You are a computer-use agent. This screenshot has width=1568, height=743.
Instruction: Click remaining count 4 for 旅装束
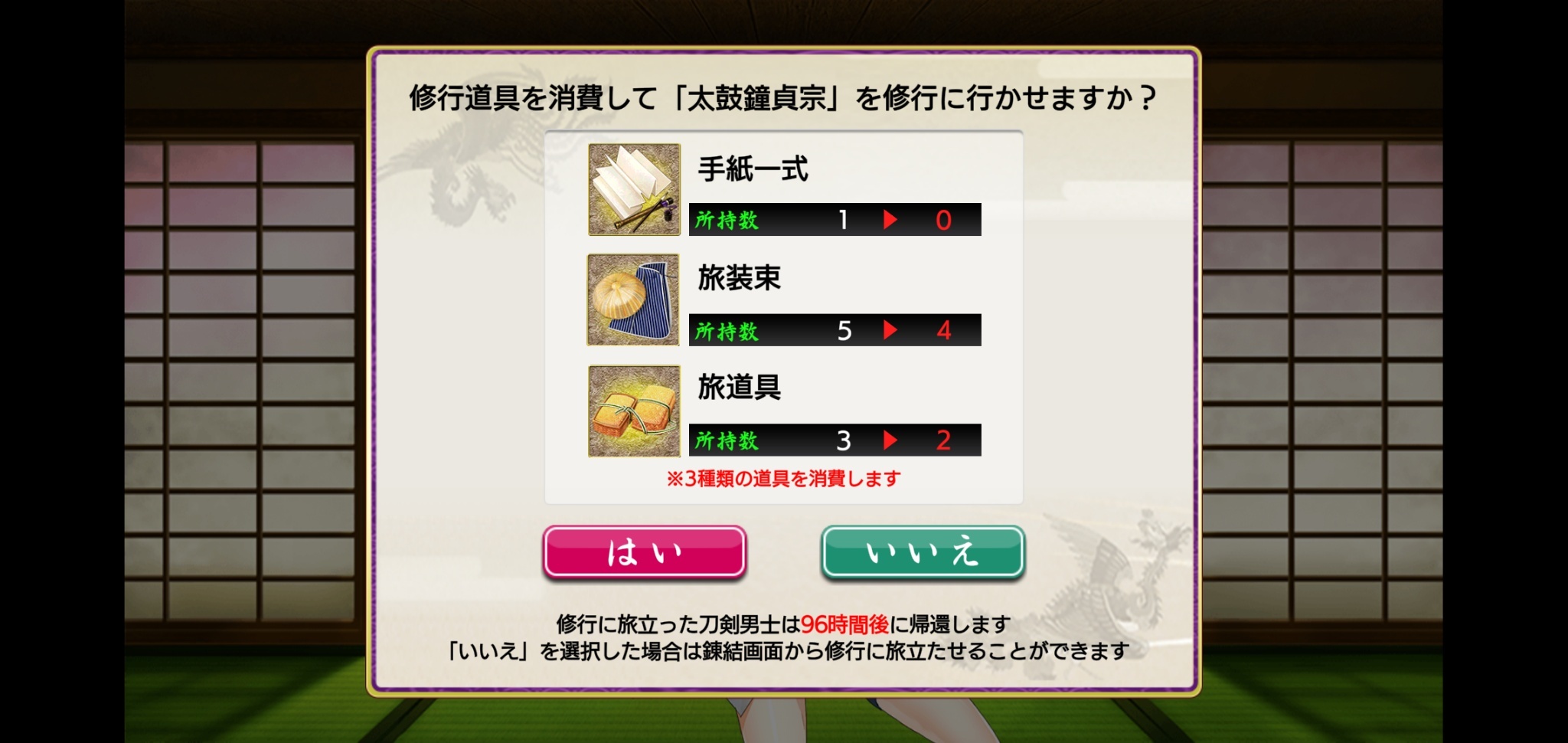coord(943,331)
